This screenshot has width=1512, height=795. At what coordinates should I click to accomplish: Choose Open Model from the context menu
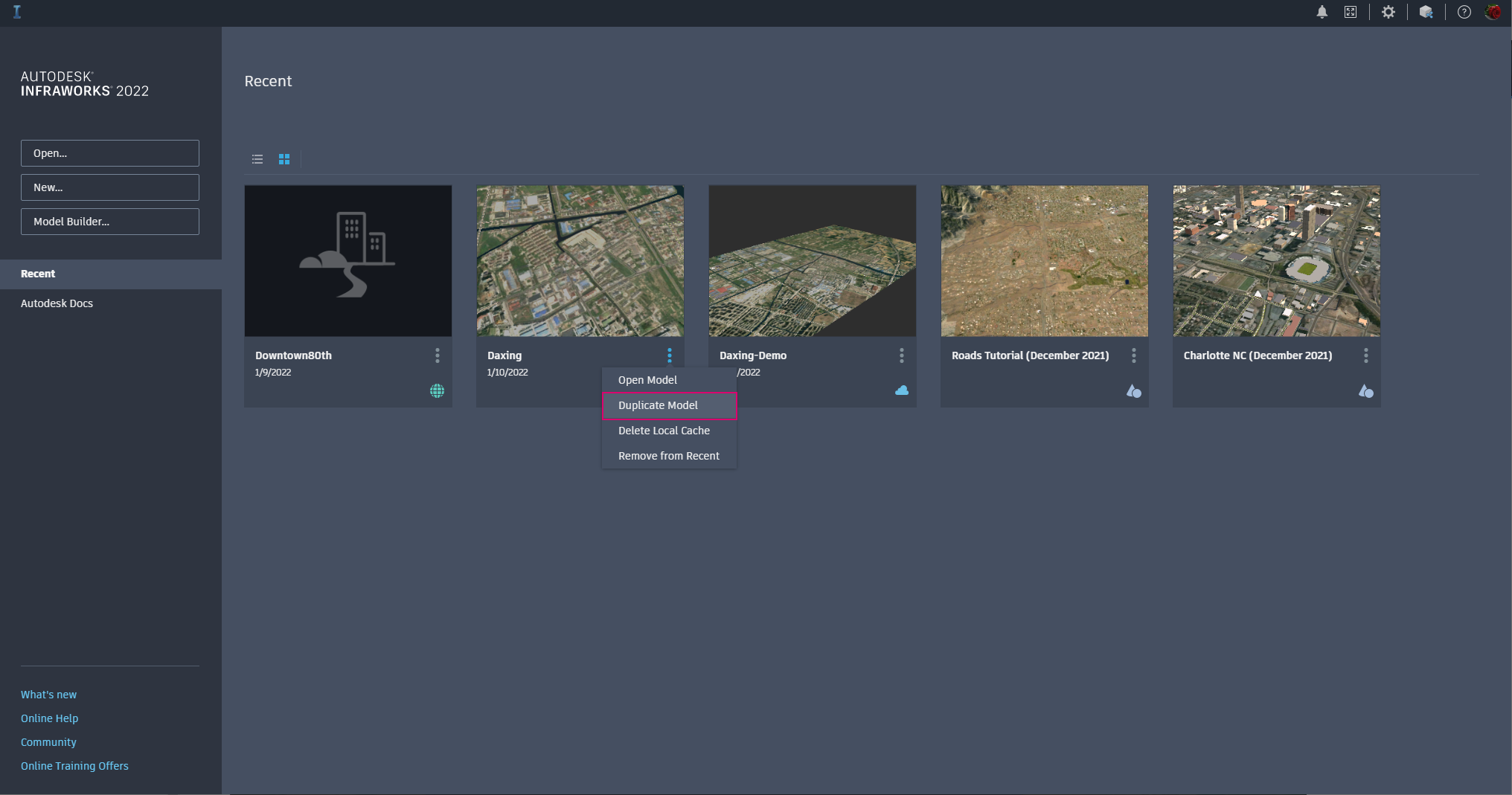pos(670,380)
